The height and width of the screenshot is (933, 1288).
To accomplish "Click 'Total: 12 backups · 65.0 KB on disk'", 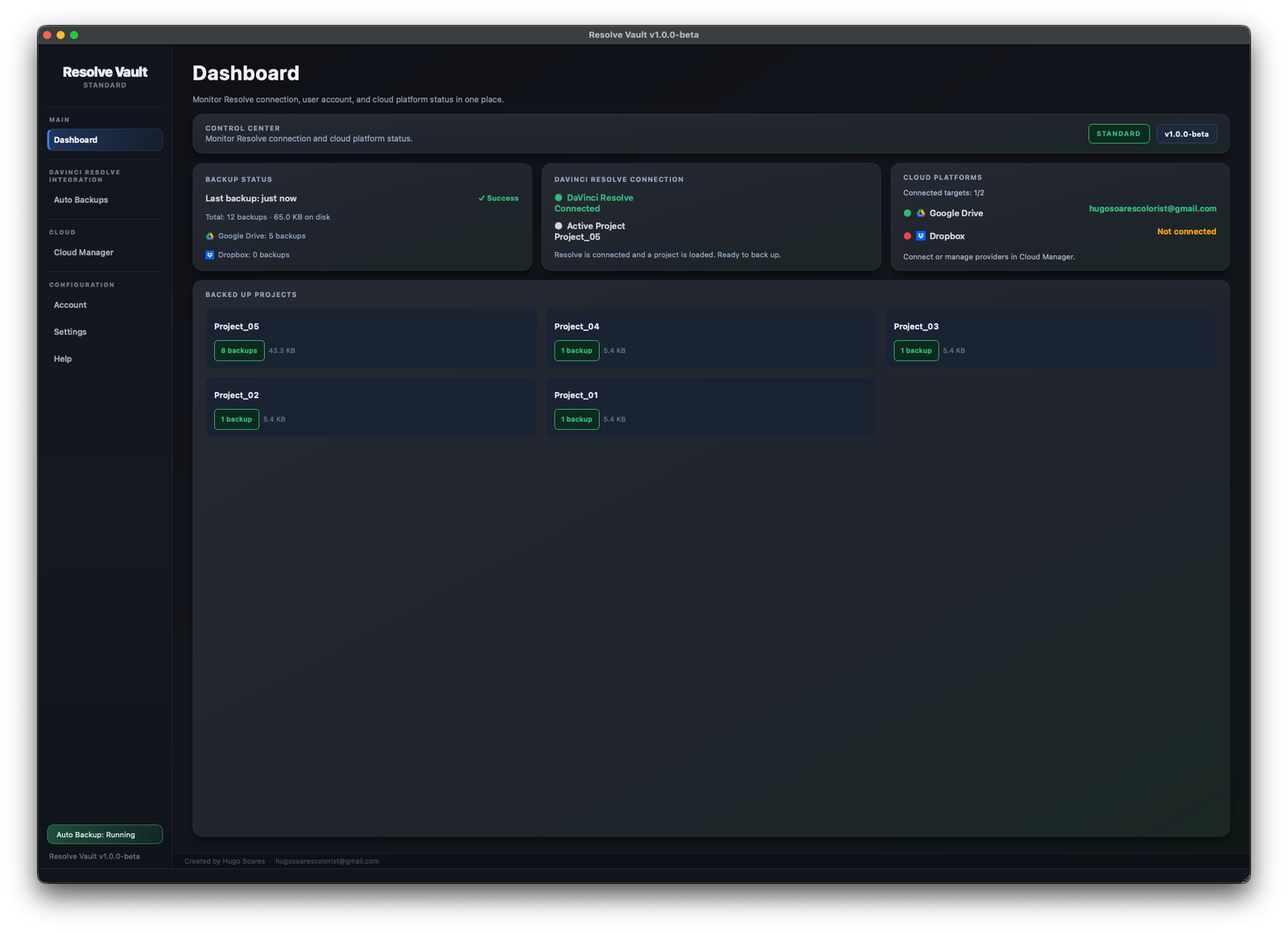I will pyautogui.click(x=268, y=217).
